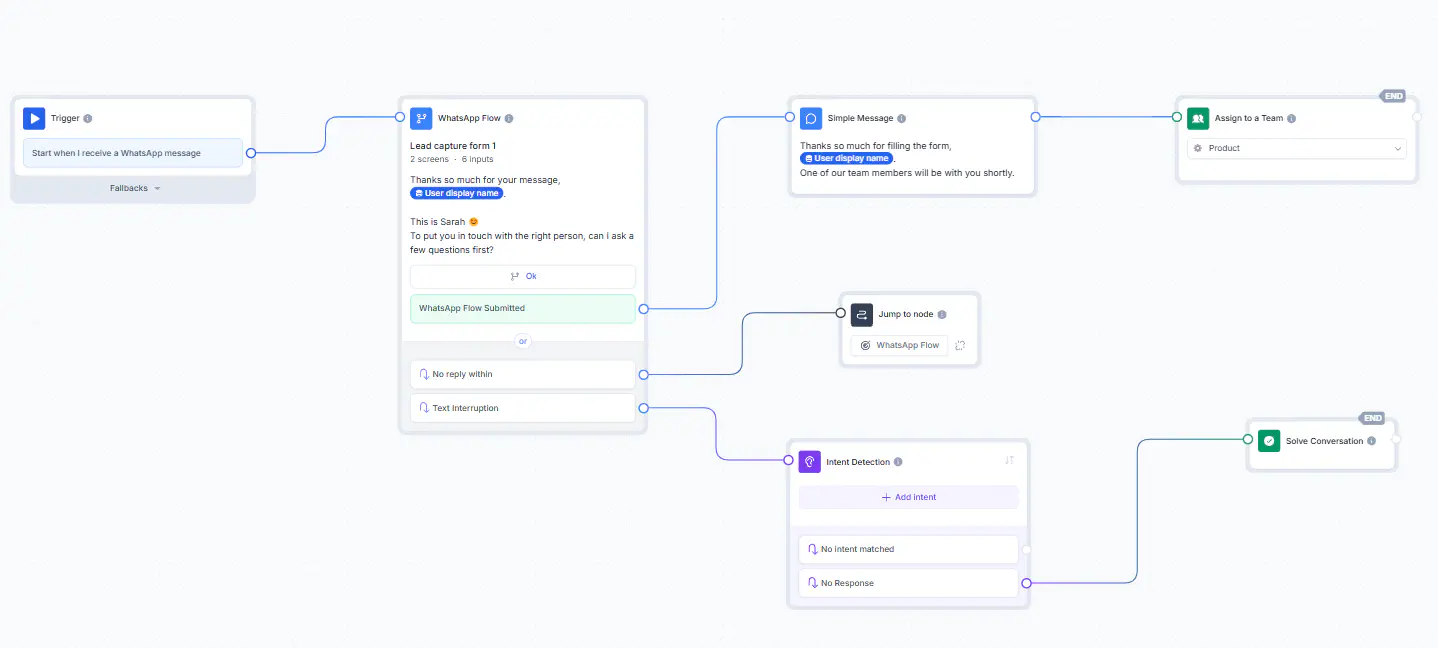Click the Assign to a Team icon
Image resolution: width=1438 pixels, height=648 pixels.
tap(1198, 118)
